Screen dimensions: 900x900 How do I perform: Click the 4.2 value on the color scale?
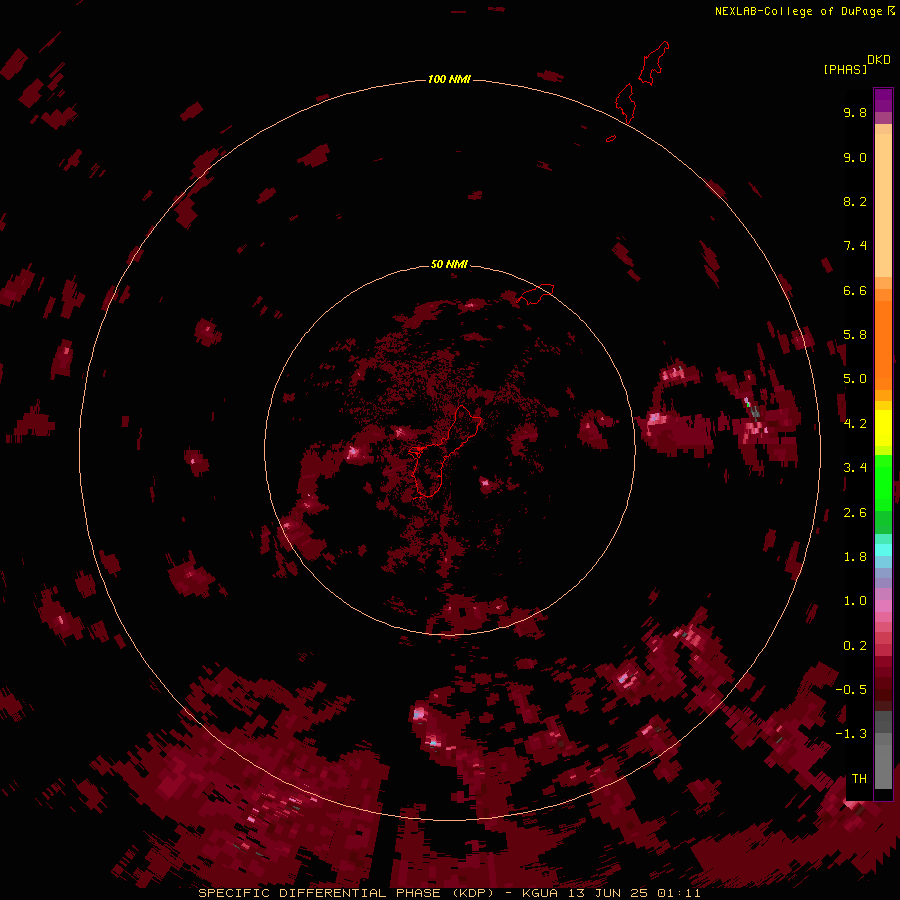[x=855, y=424]
